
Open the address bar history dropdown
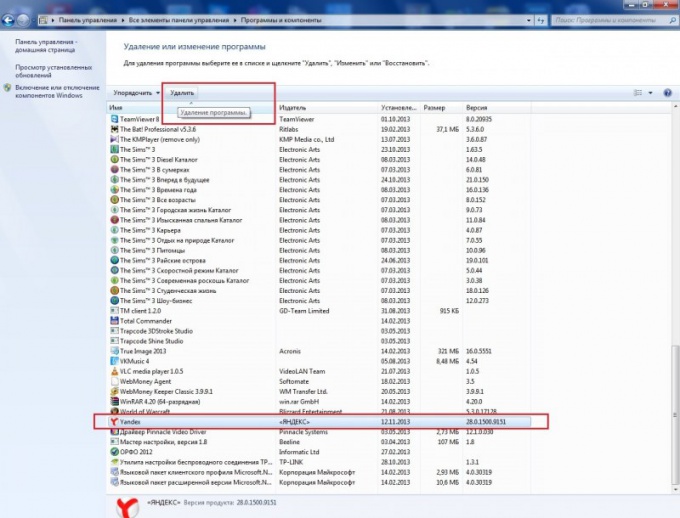pos(529,20)
